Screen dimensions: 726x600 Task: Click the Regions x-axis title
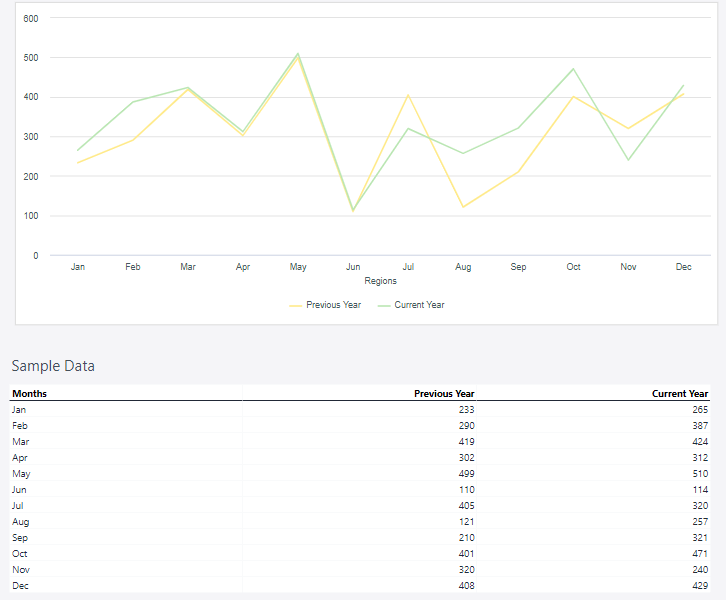380,281
